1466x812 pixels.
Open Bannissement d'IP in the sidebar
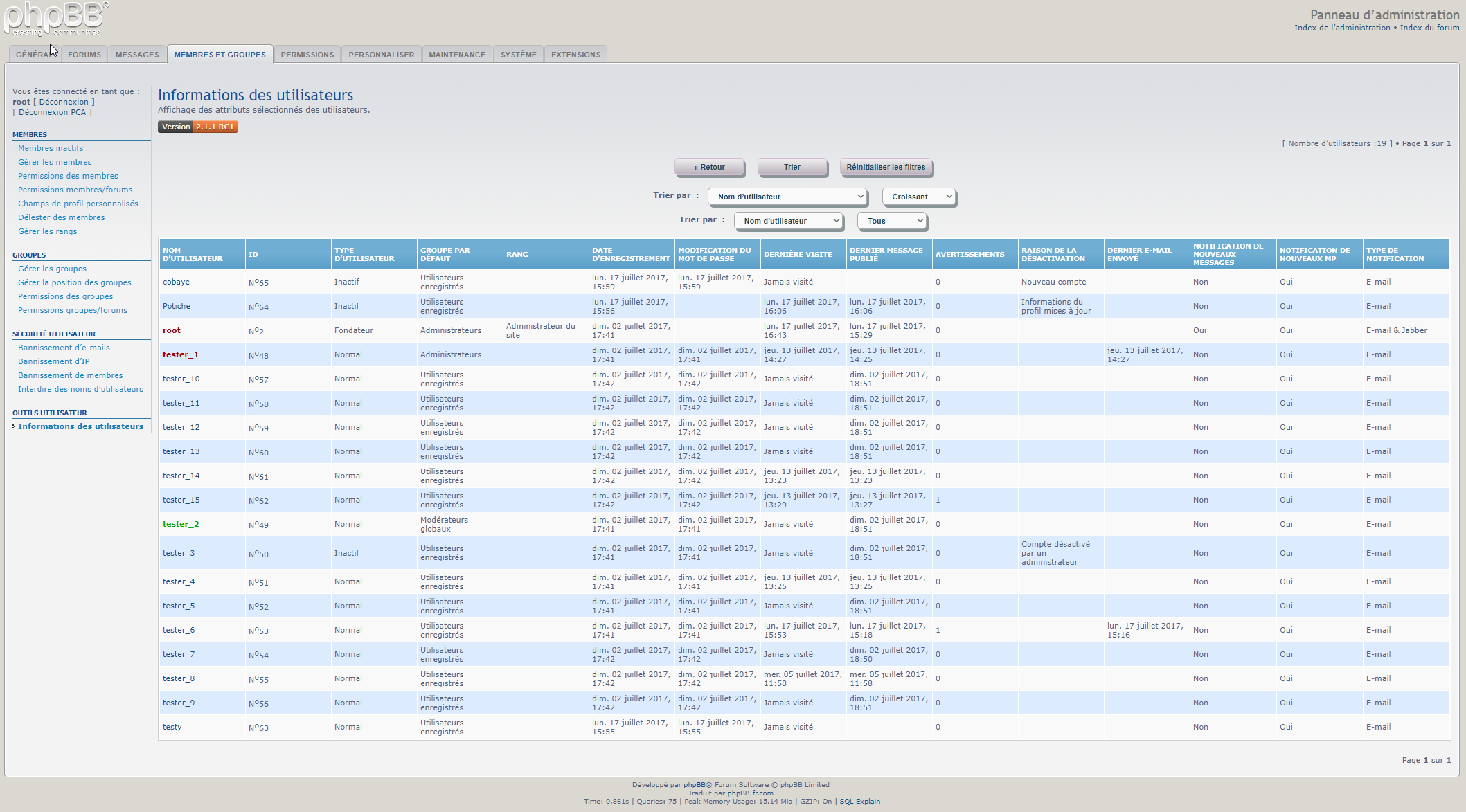point(53,361)
